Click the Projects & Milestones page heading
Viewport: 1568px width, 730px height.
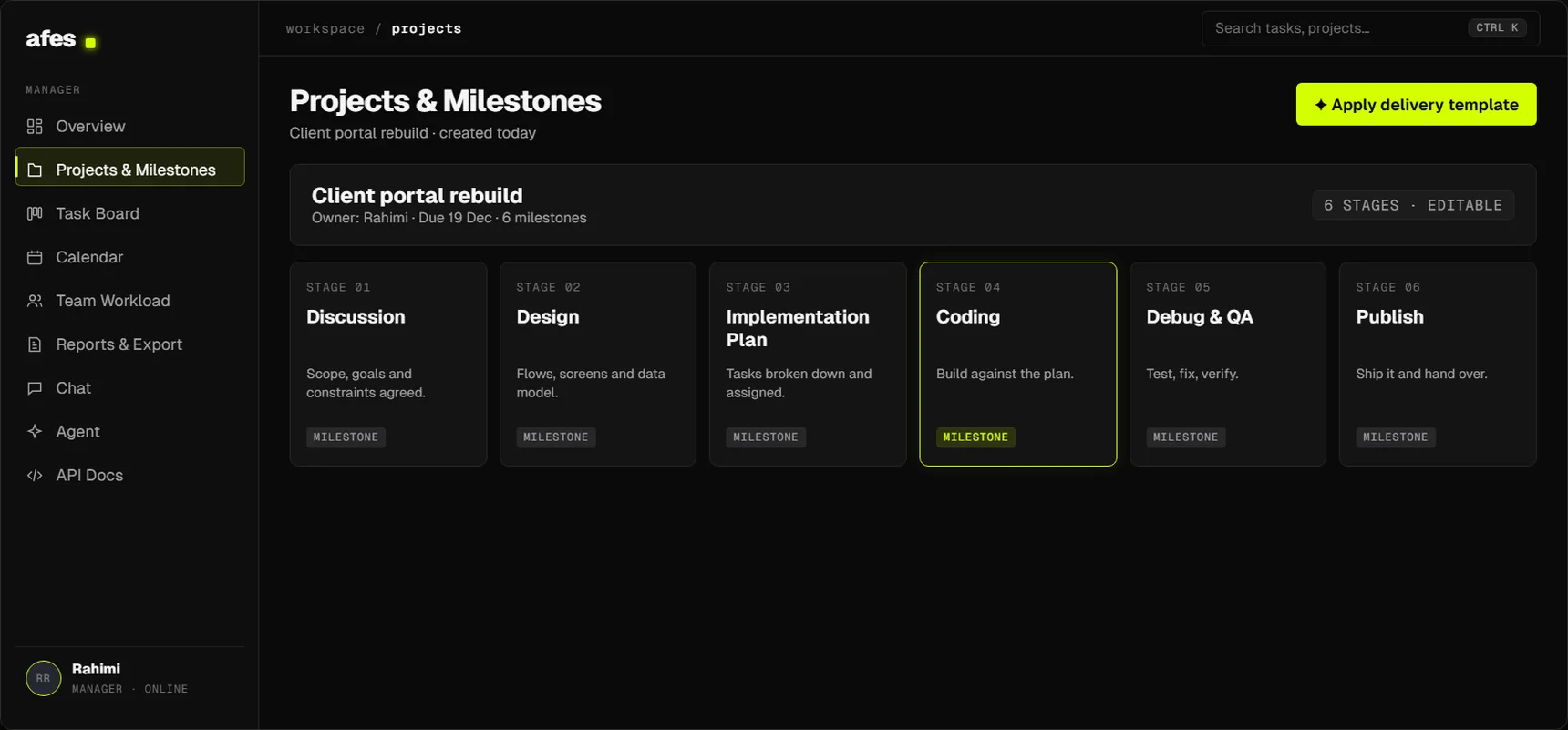446,100
